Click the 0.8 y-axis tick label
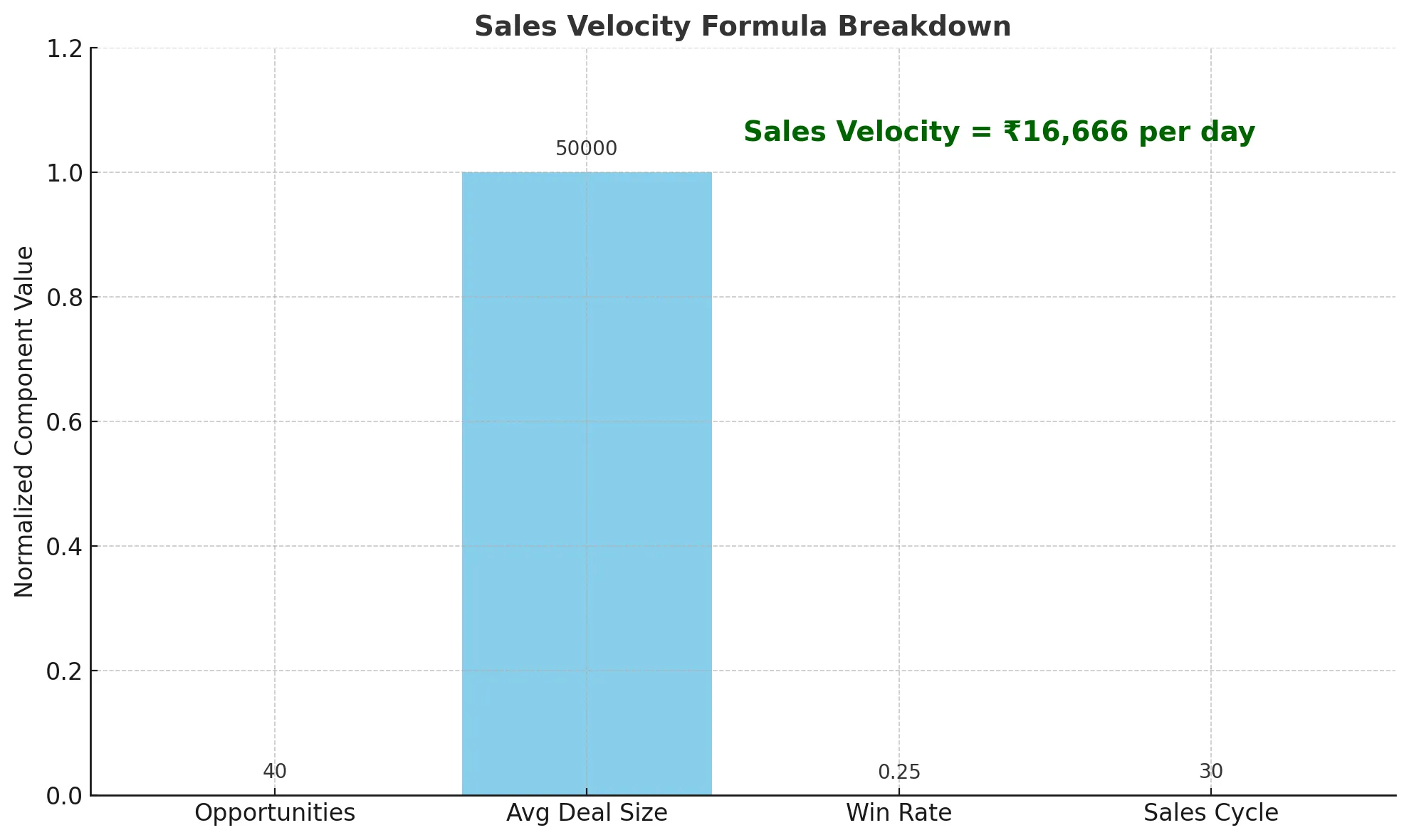 coord(63,298)
